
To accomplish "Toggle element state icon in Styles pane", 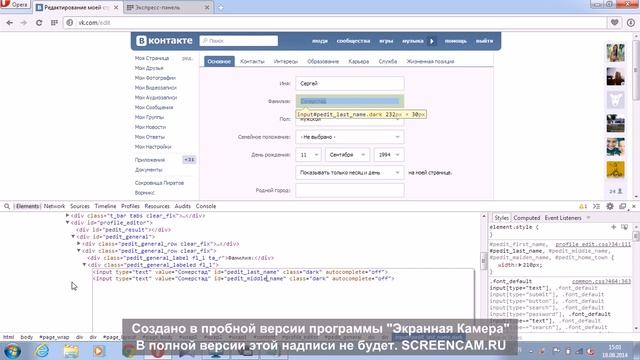I will tap(624, 227).
